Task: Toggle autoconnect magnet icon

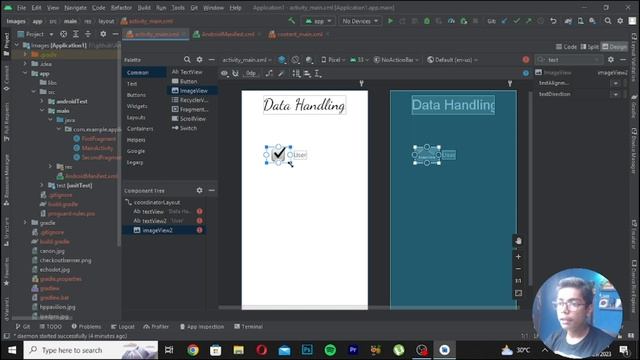Action: pos(236,73)
